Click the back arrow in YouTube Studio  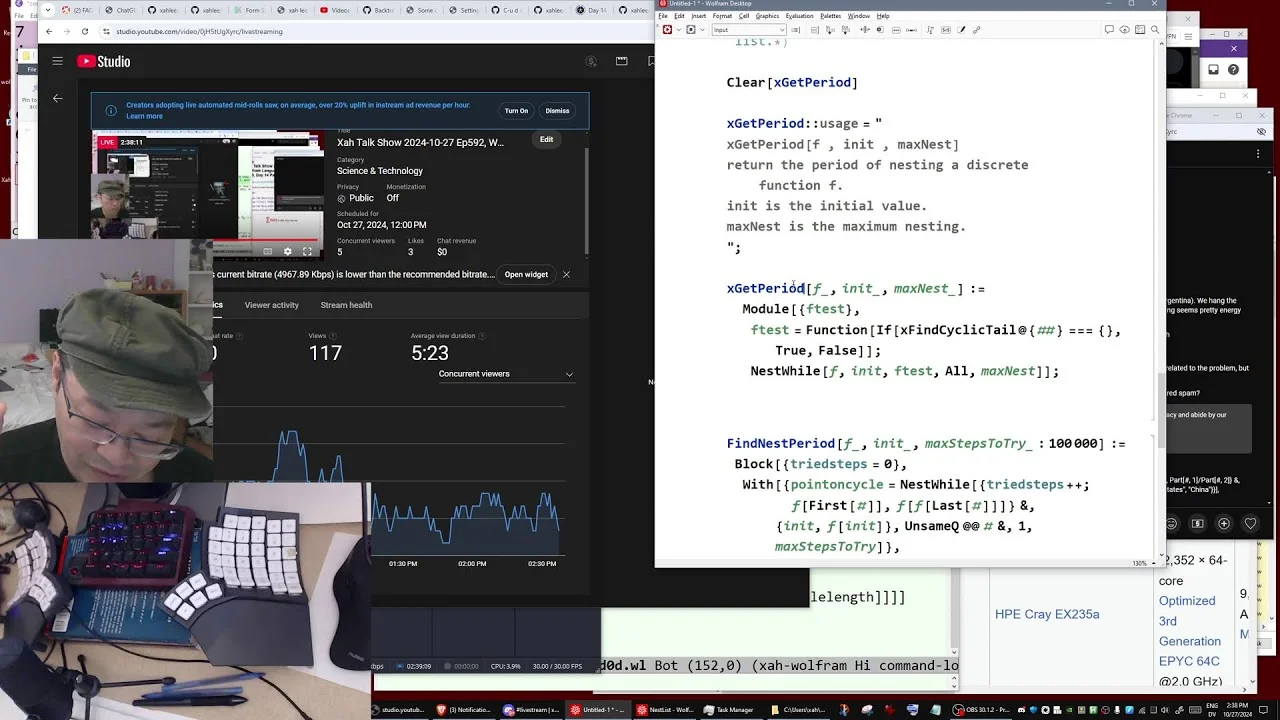57,98
